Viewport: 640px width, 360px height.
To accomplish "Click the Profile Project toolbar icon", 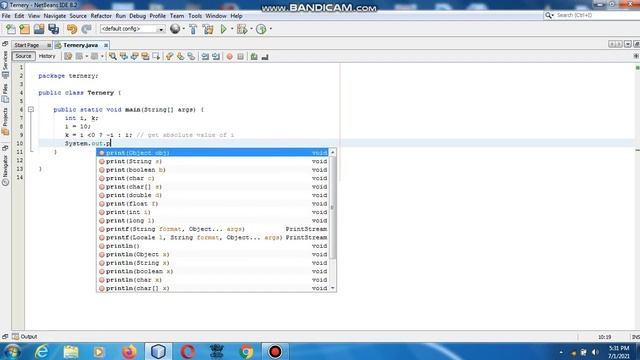I will 261,29.
